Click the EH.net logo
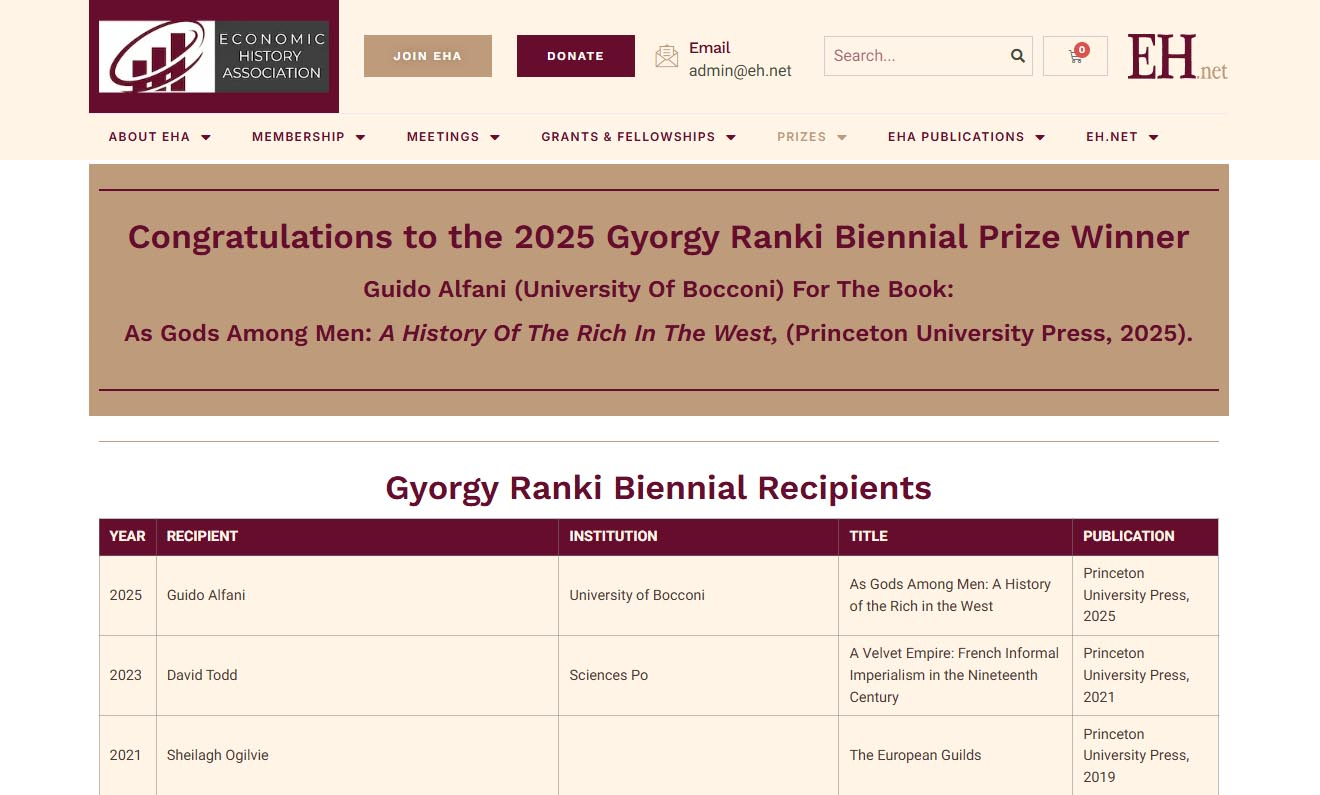Image resolution: width=1320 pixels, height=795 pixels. [x=1177, y=57]
